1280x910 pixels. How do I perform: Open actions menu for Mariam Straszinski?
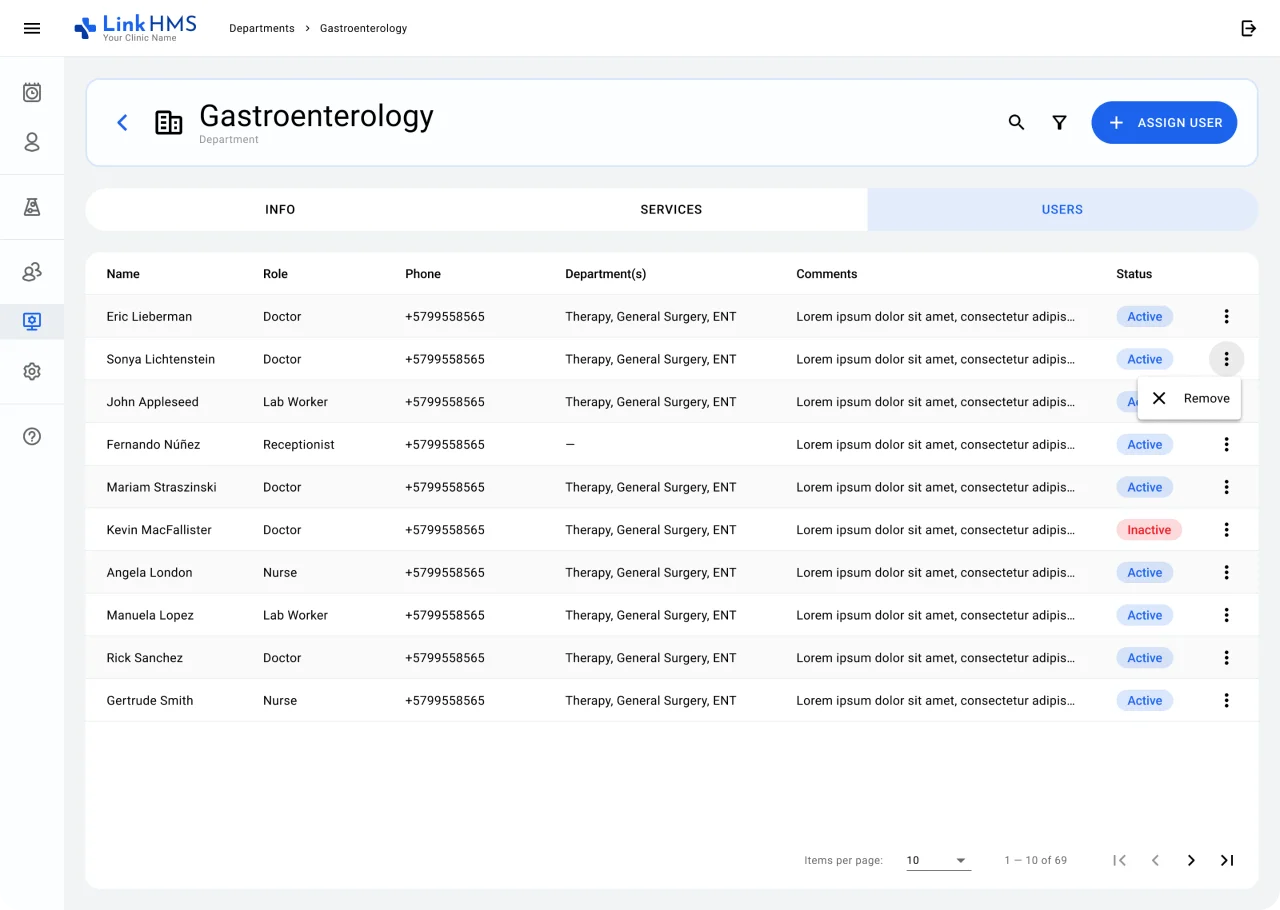1226,487
